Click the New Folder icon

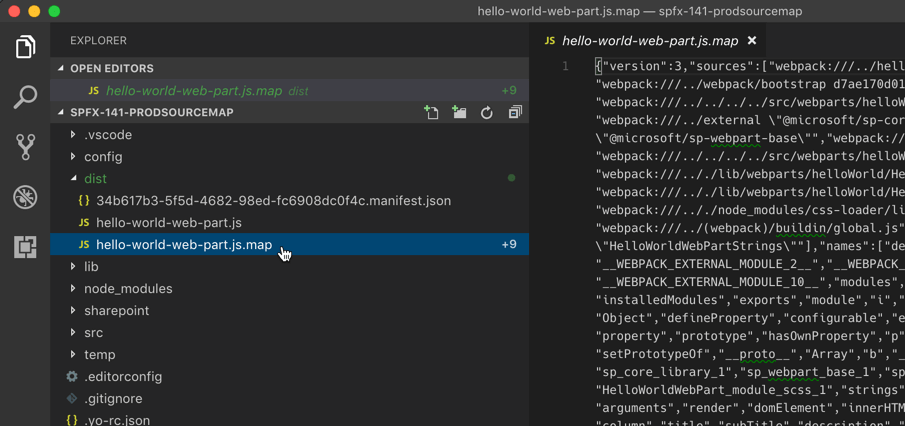pos(459,112)
